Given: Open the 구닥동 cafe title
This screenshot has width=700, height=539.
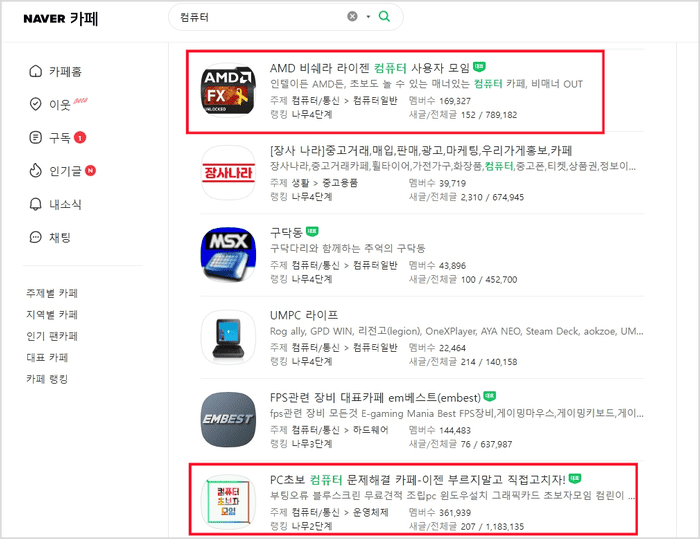Looking at the screenshot, I should [x=286, y=233].
